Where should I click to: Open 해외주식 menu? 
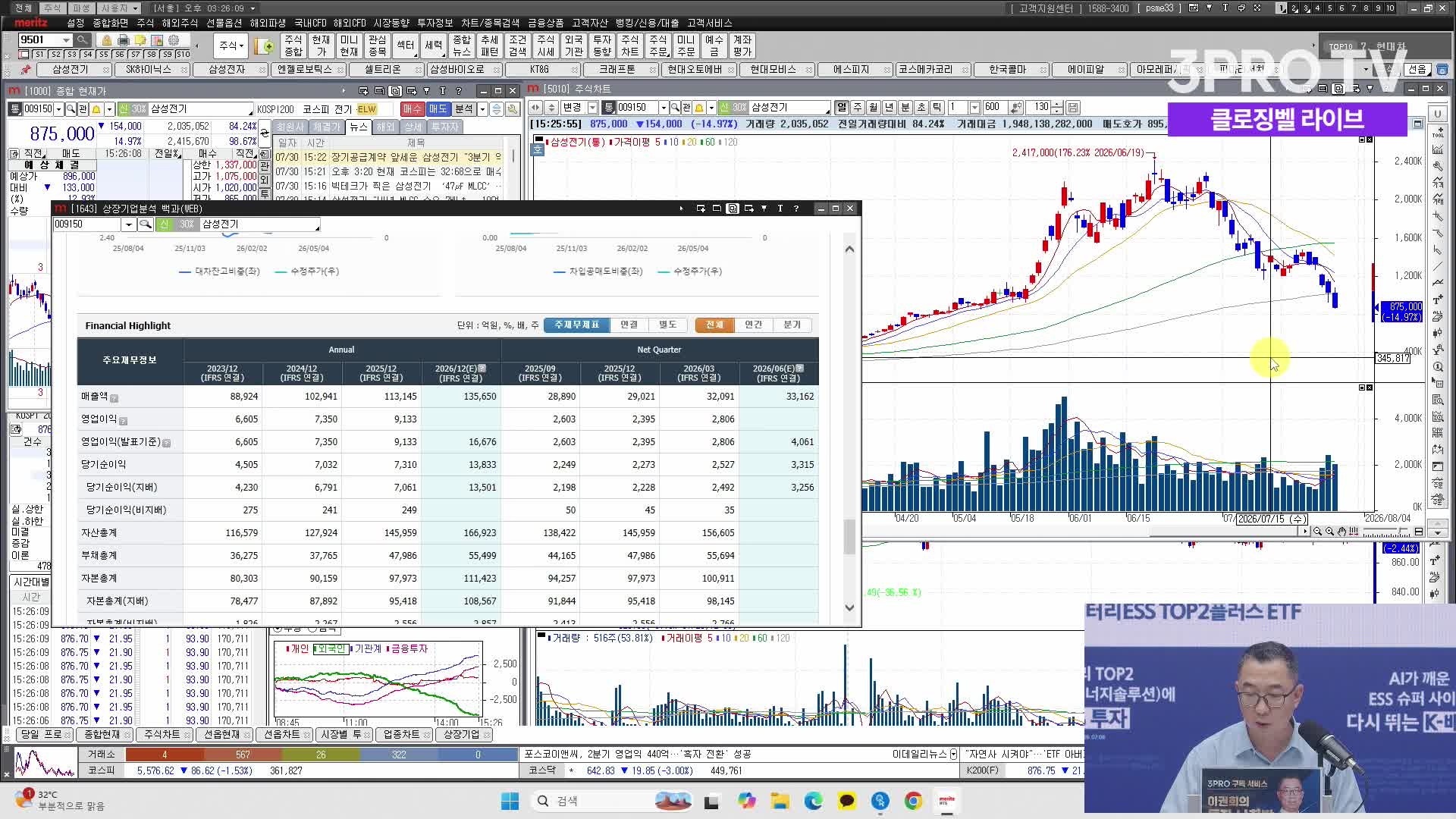[180, 24]
